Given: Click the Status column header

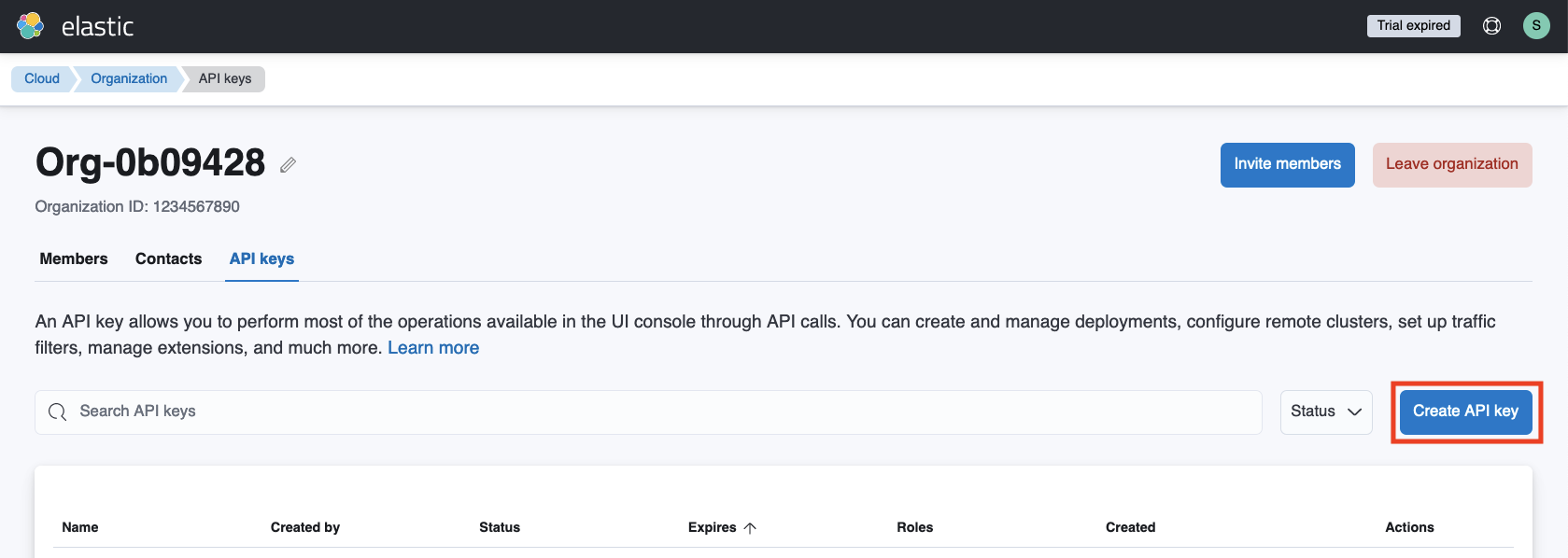Looking at the screenshot, I should click(500, 527).
